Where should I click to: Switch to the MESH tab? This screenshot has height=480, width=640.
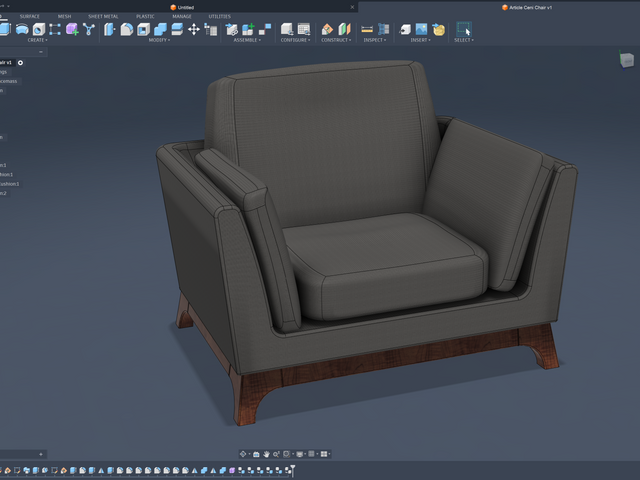(x=64, y=16)
